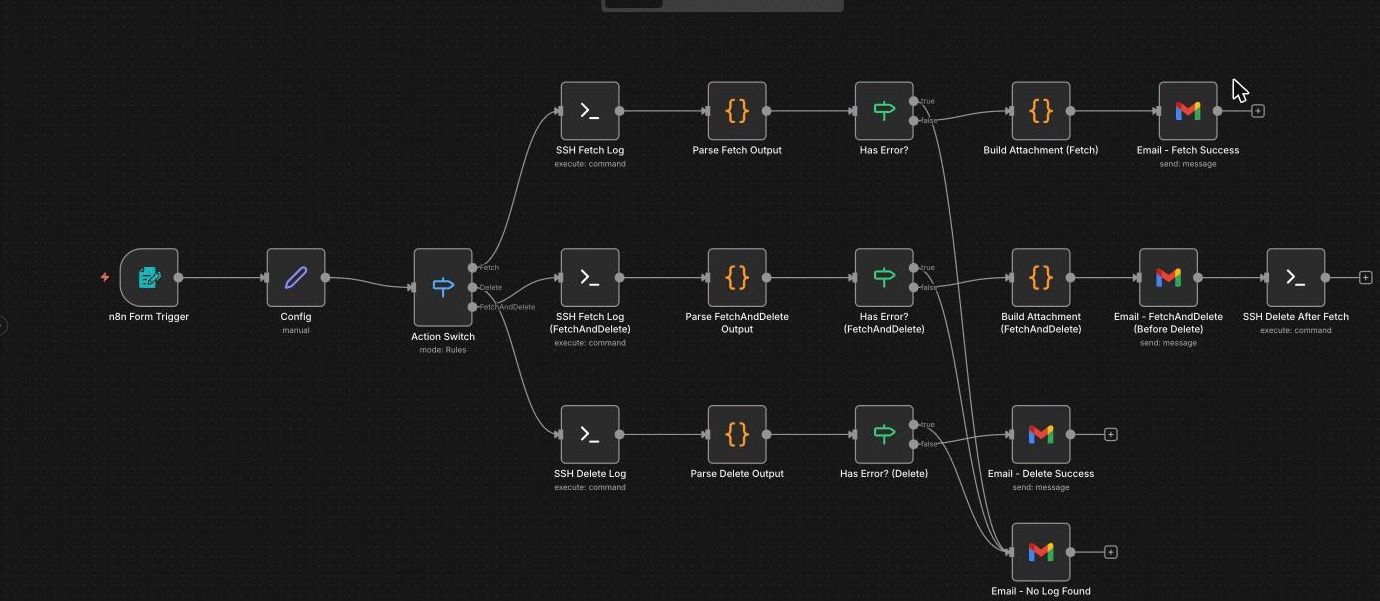This screenshot has height=601, width=1380.
Task: Open Email - Fetch Success Gmail node
Action: (1188, 111)
